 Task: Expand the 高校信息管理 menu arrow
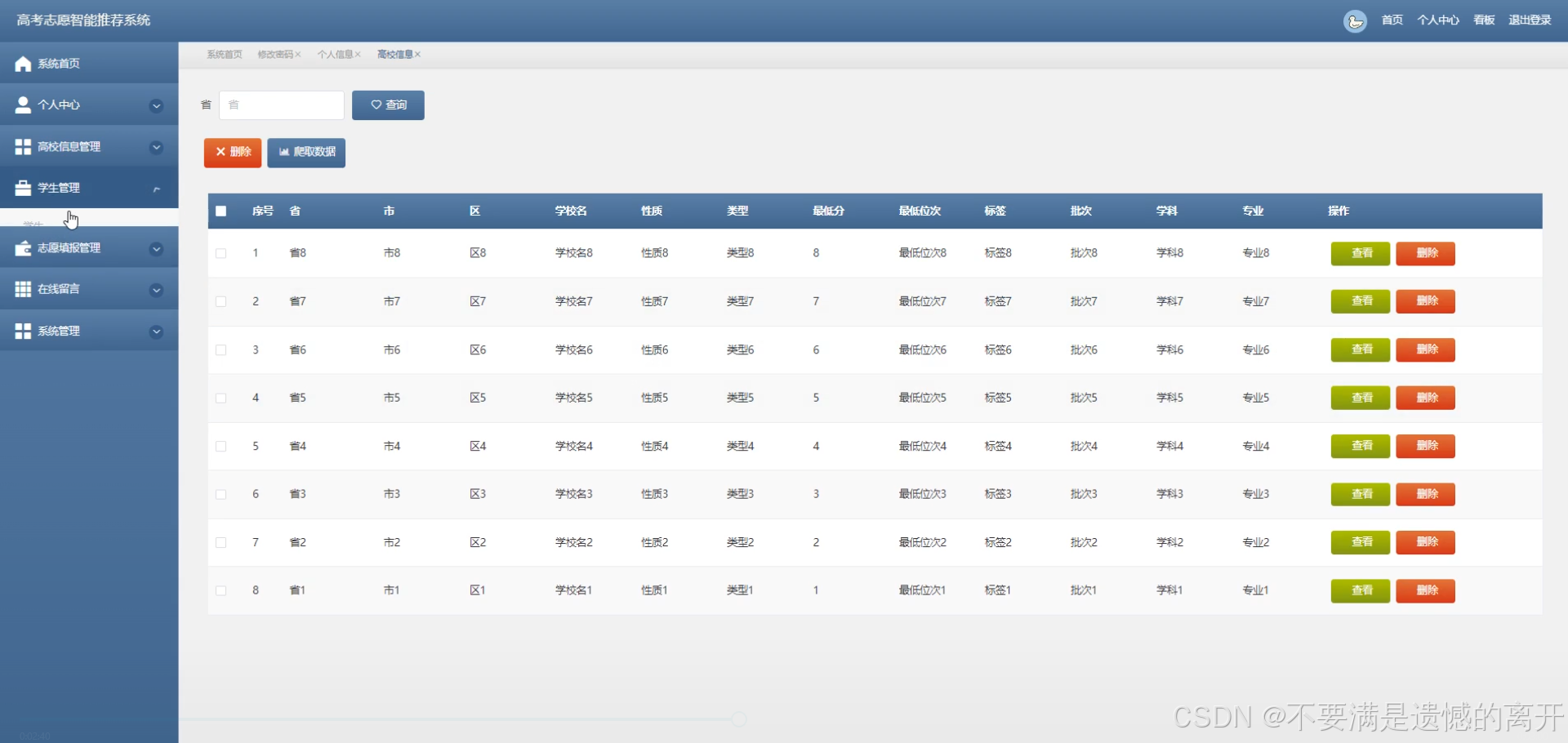tap(156, 147)
